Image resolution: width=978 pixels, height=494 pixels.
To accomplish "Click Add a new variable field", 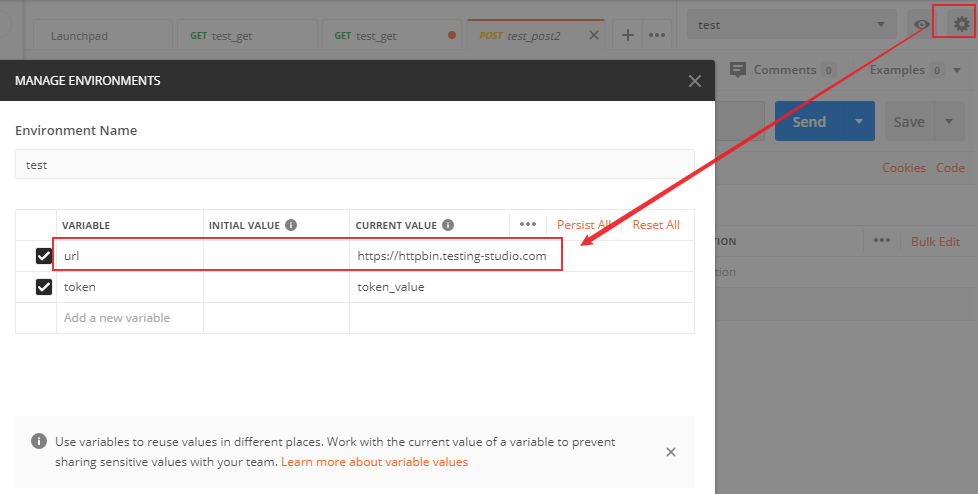I will [130, 317].
